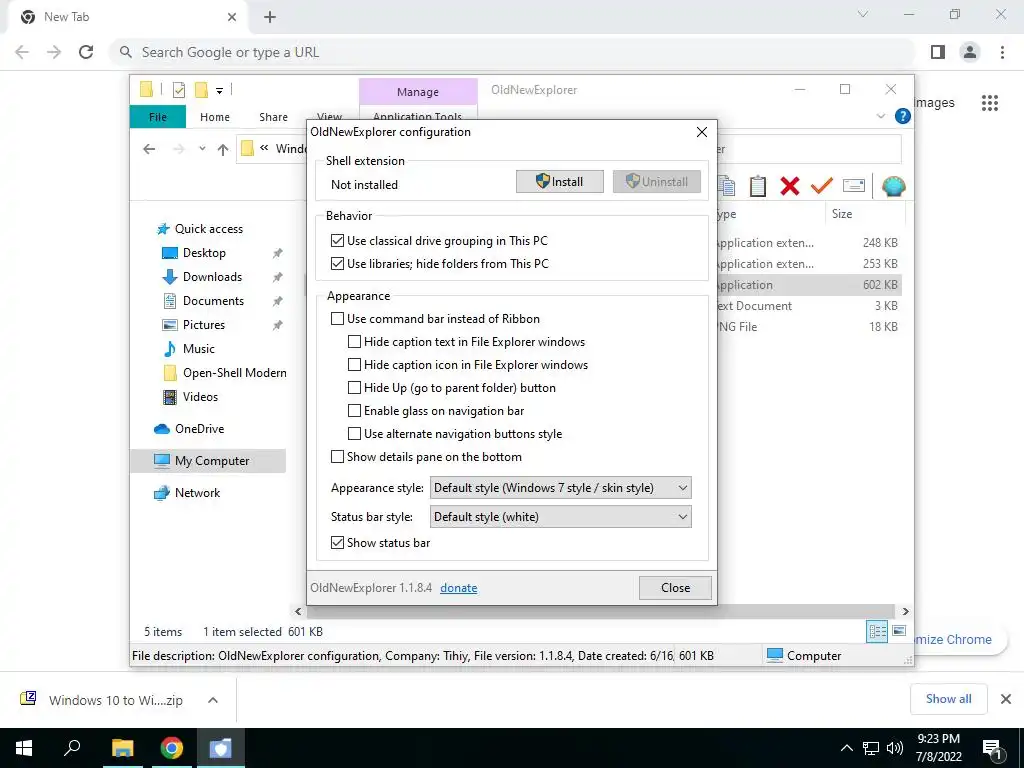Screen dimensions: 1024x768
Task: Click the volume speaker tray icon
Action: (x=895, y=748)
